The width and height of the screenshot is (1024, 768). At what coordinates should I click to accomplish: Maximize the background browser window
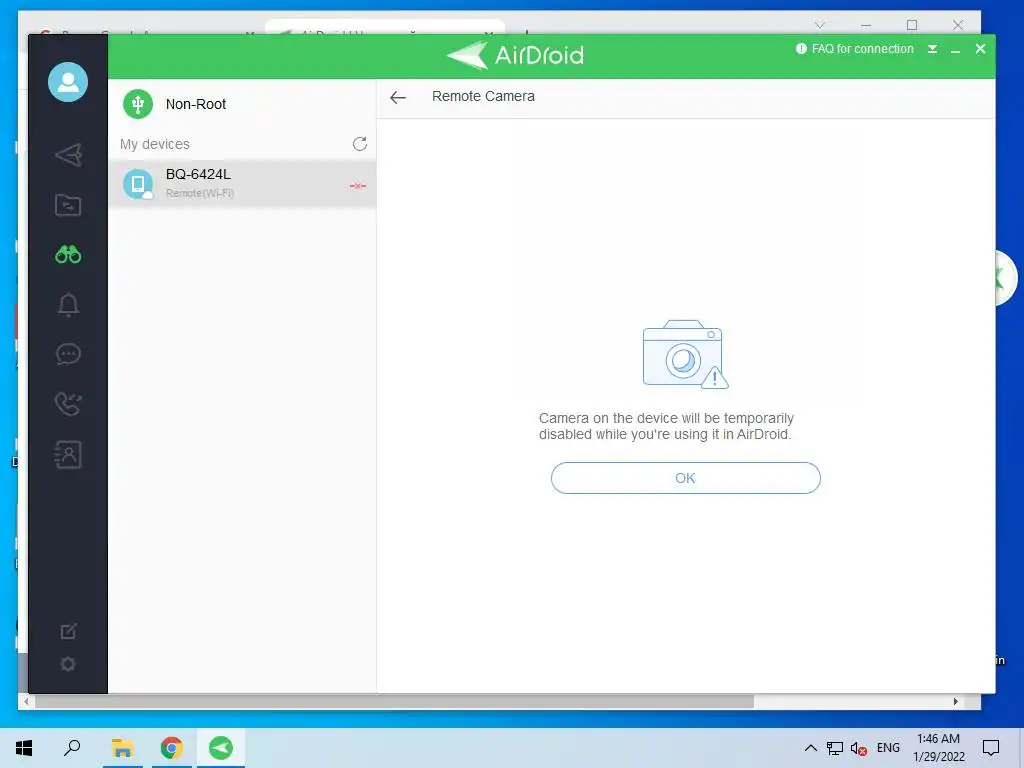click(912, 25)
